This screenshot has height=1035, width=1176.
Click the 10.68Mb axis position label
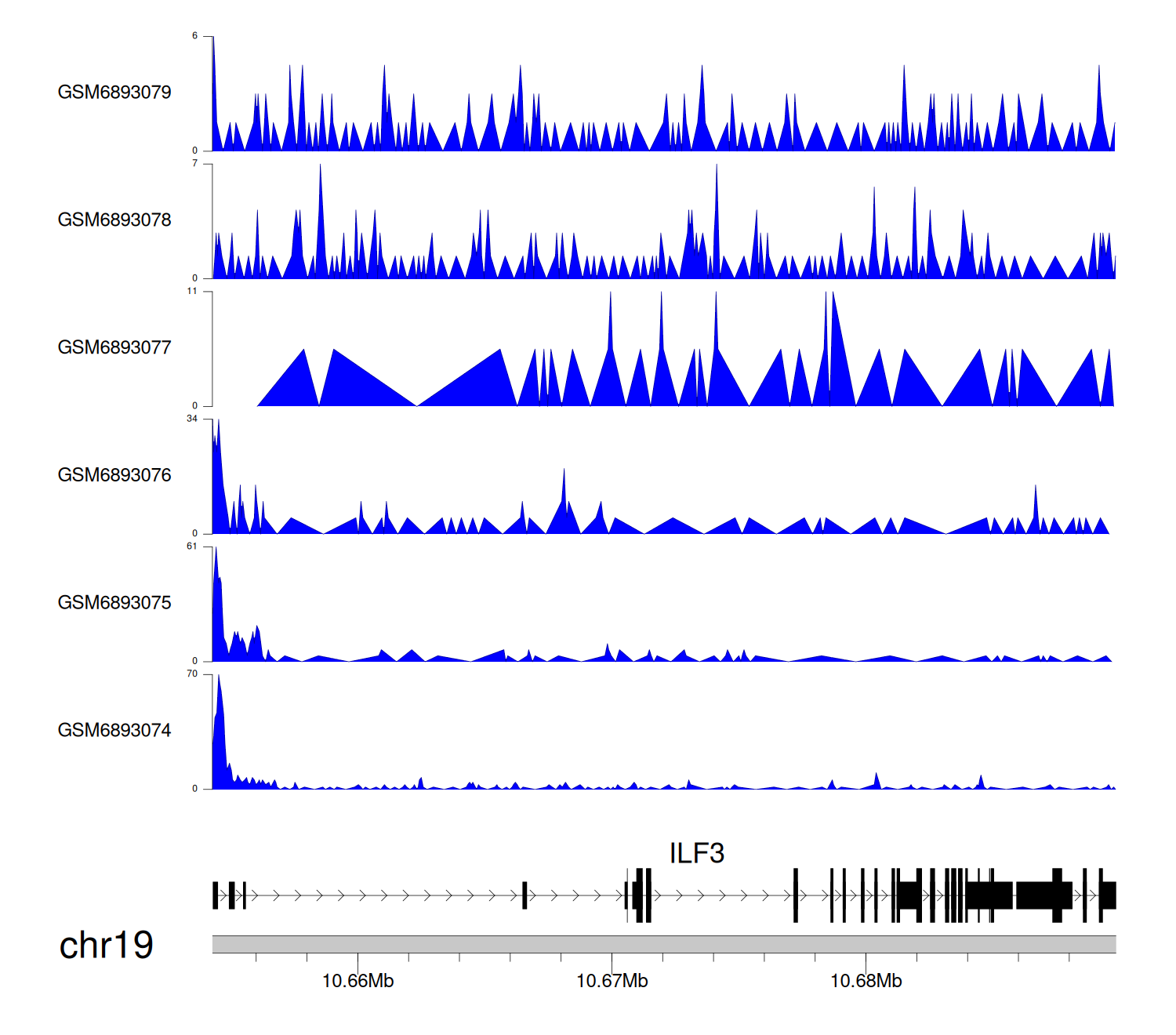(x=866, y=981)
